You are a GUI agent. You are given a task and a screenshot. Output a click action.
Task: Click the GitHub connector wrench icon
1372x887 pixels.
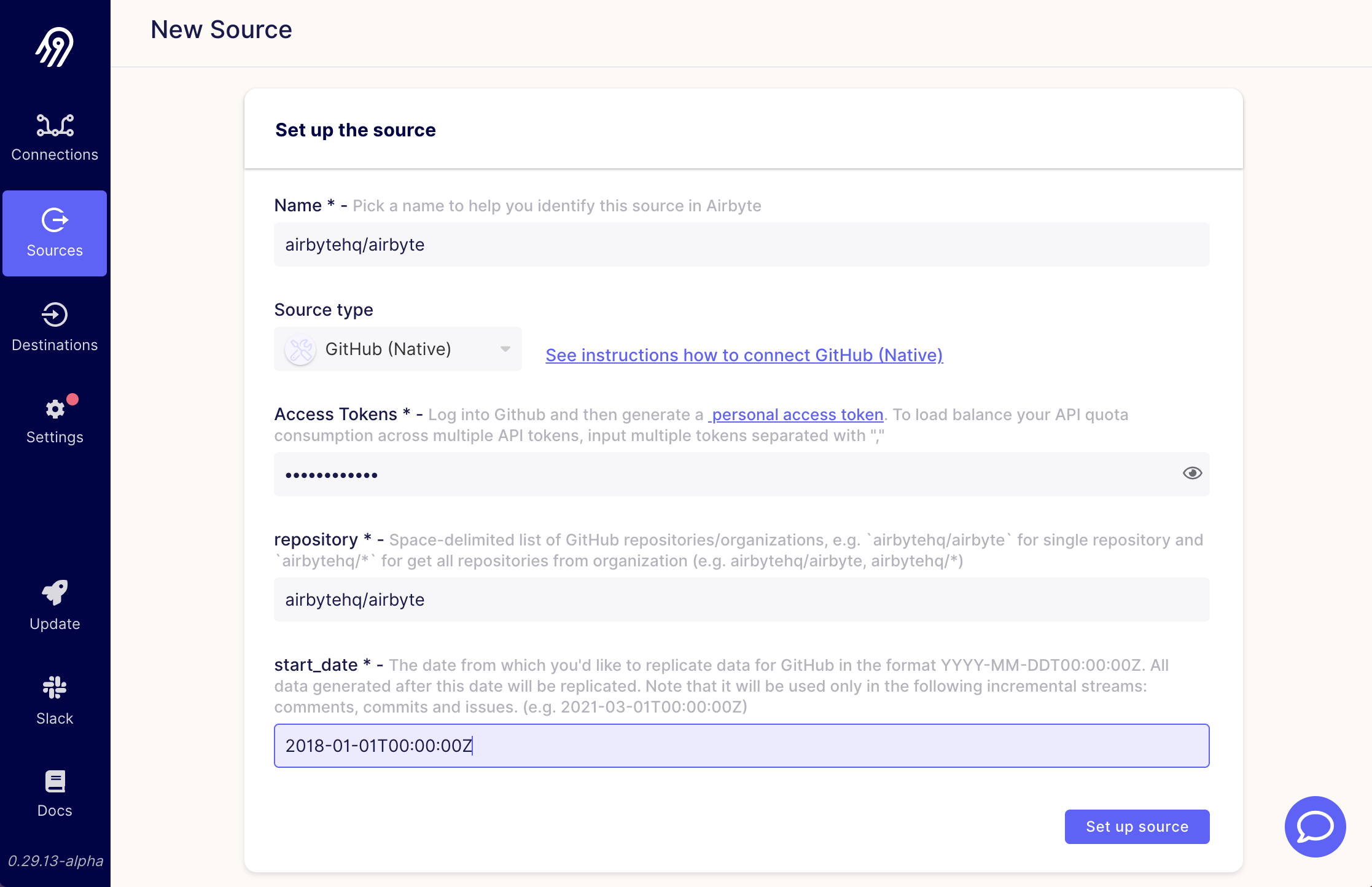click(300, 348)
